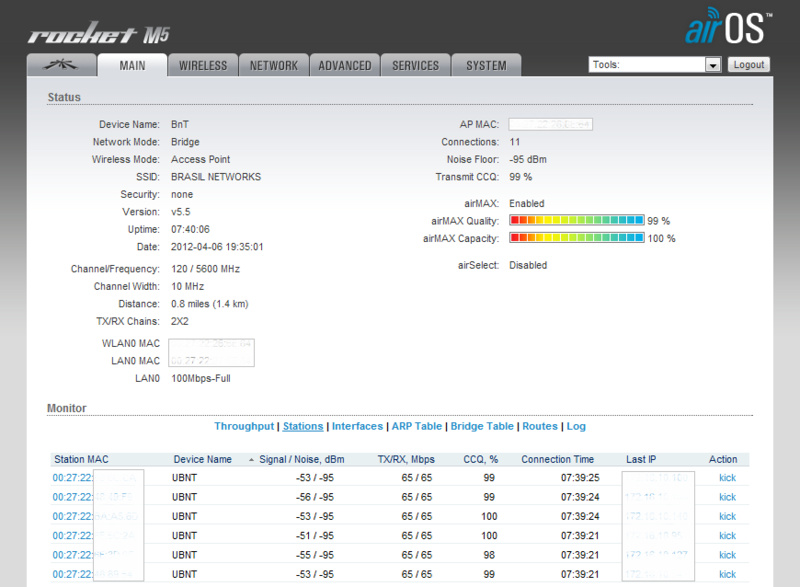
Task: Click the 'Monitor' section heading
Action: coord(67,408)
